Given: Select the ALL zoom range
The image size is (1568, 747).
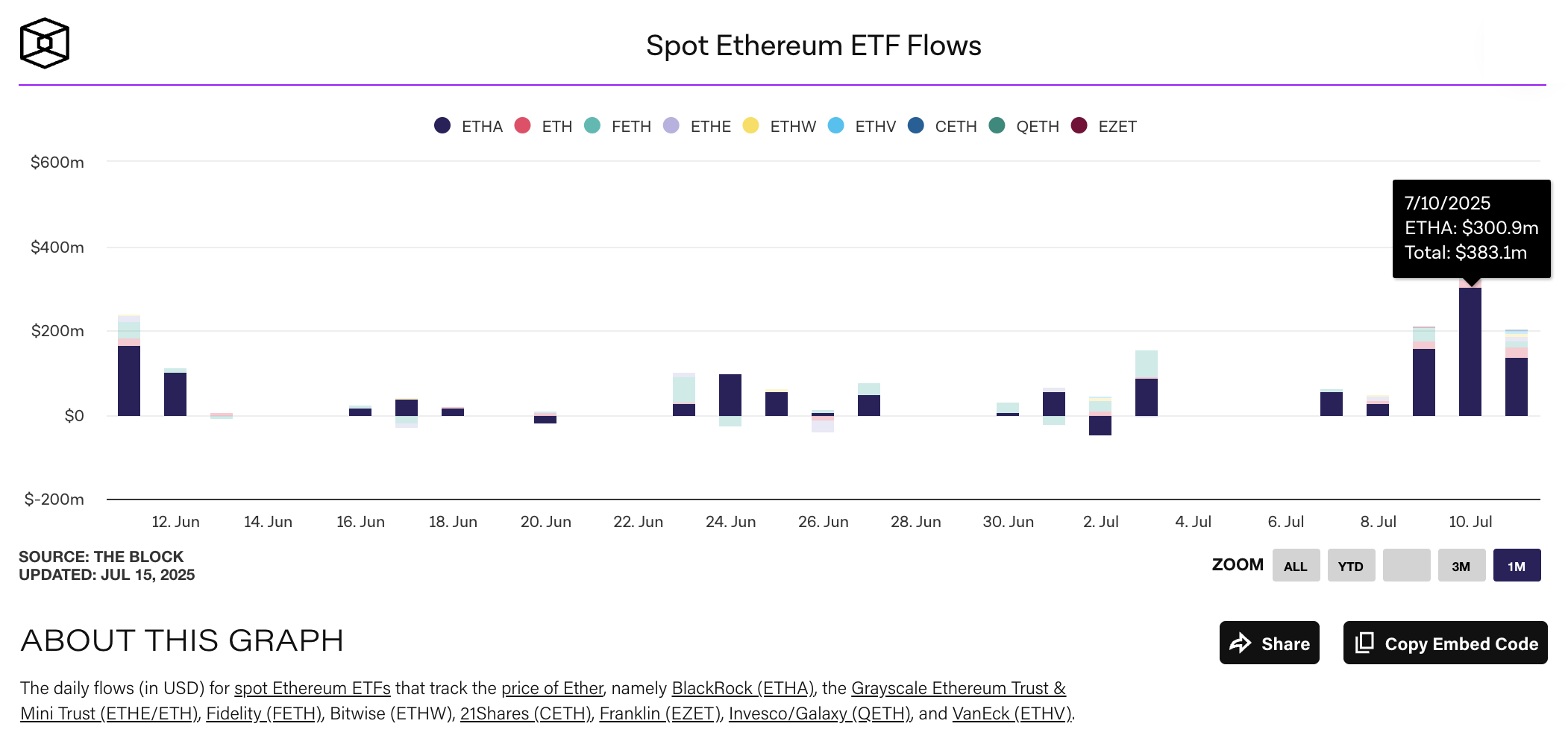Looking at the screenshot, I should pyautogui.click(x=1296, y=566).
